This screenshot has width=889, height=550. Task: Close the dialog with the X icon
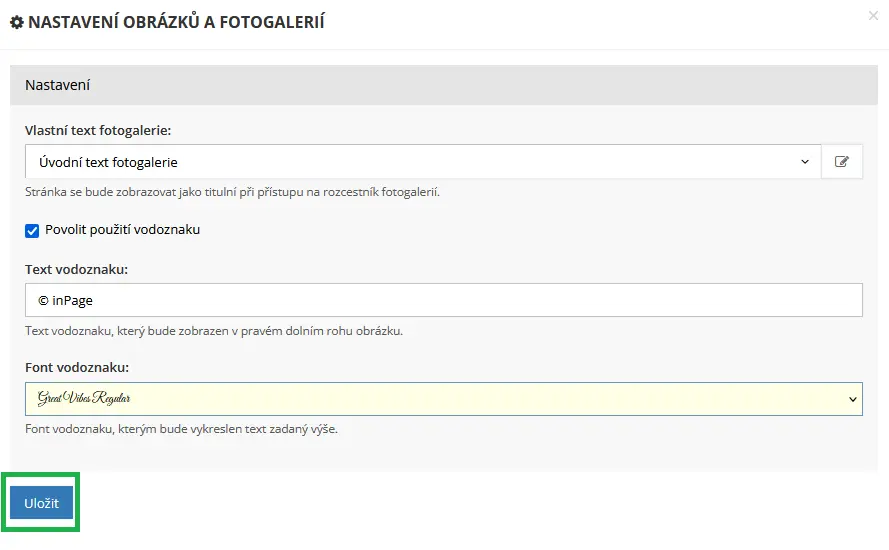(x=873, y=16)
